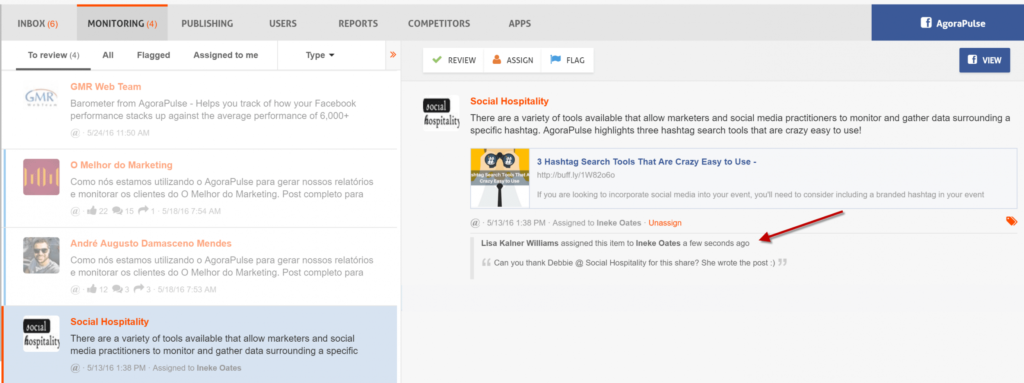This screenshot has width=1024, height=383.
Task: Click the orange double-chevron collapse arrow
Action: [392, 55]
